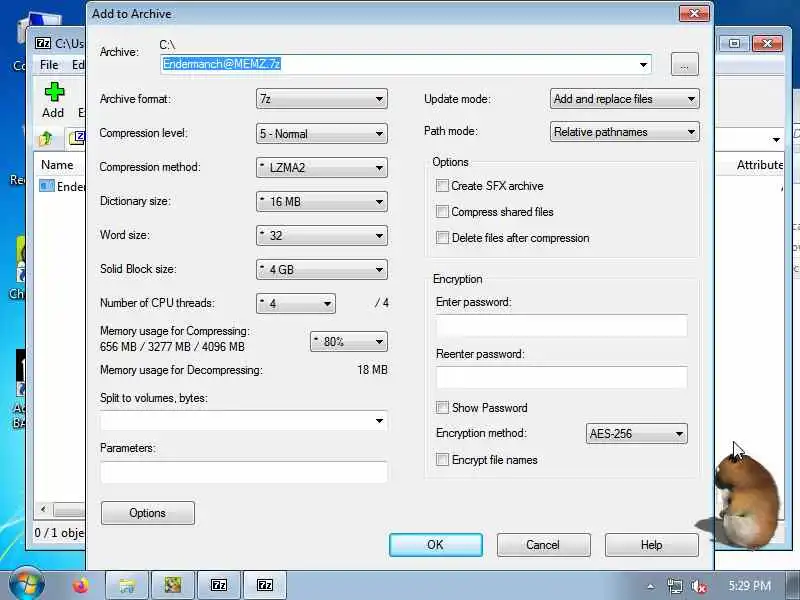Viewport: 800px width, 600px height.
Task: Click the muted volume tray icon
Action: [698, 586]
